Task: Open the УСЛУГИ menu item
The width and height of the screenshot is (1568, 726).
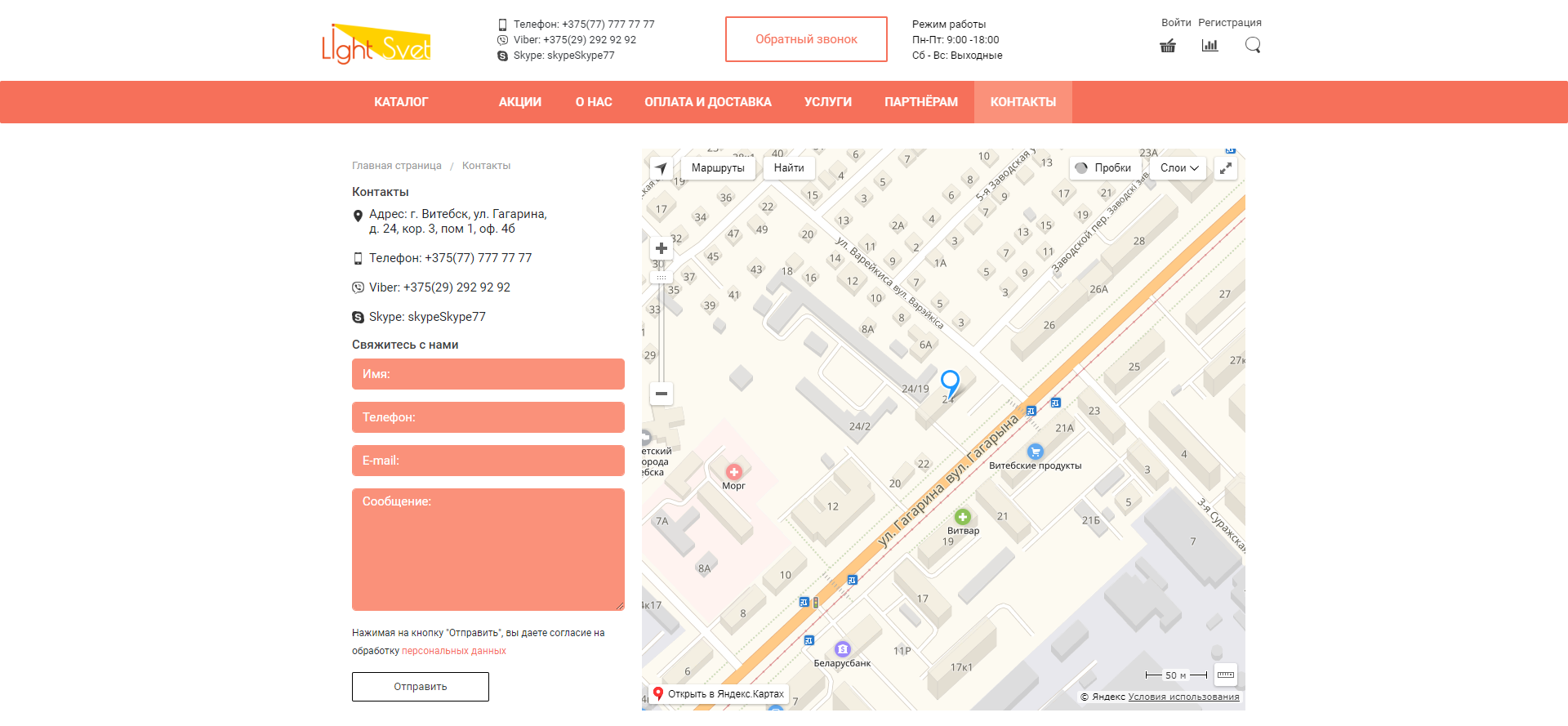Action: pos(828,102)
